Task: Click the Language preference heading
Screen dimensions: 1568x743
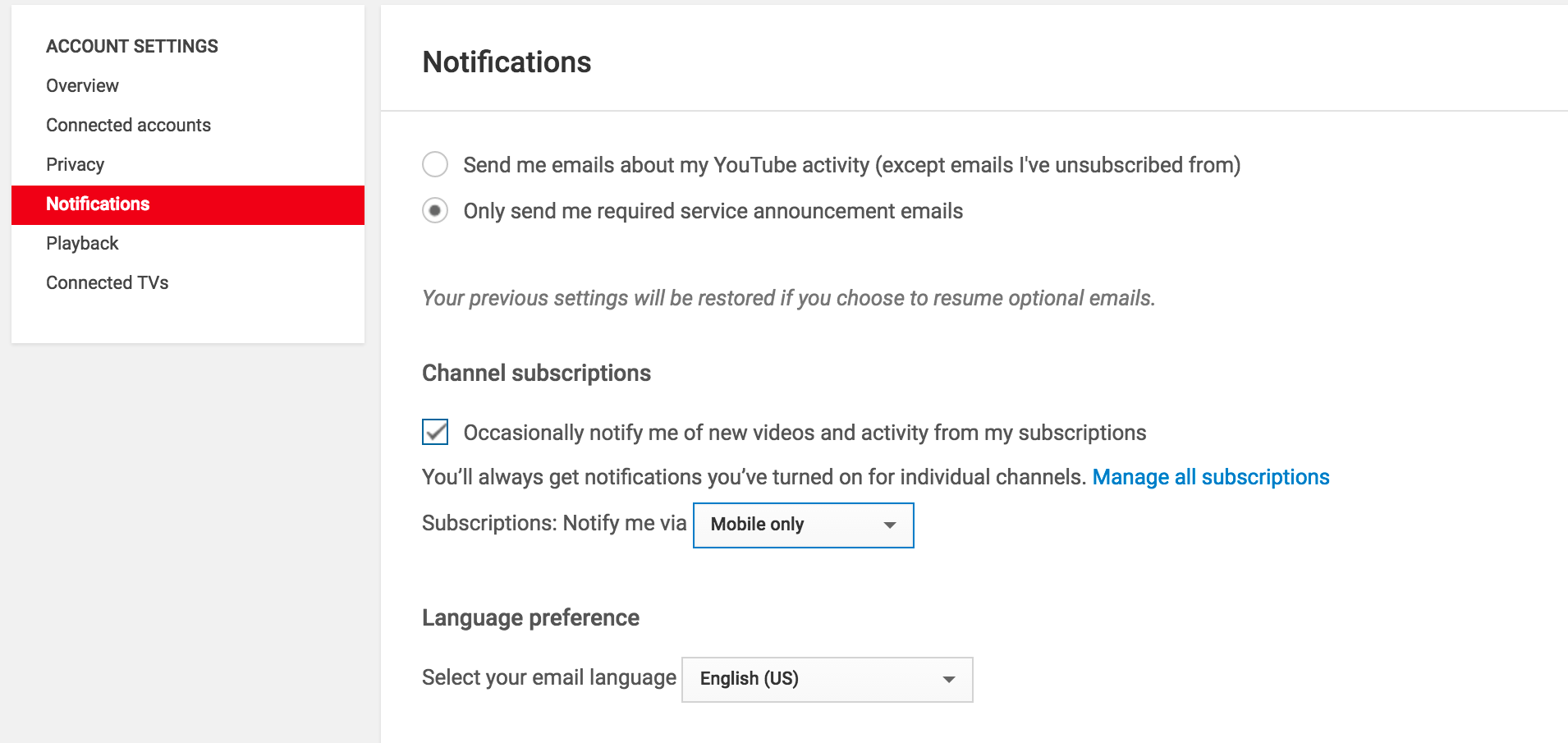Action: point(530,617)
